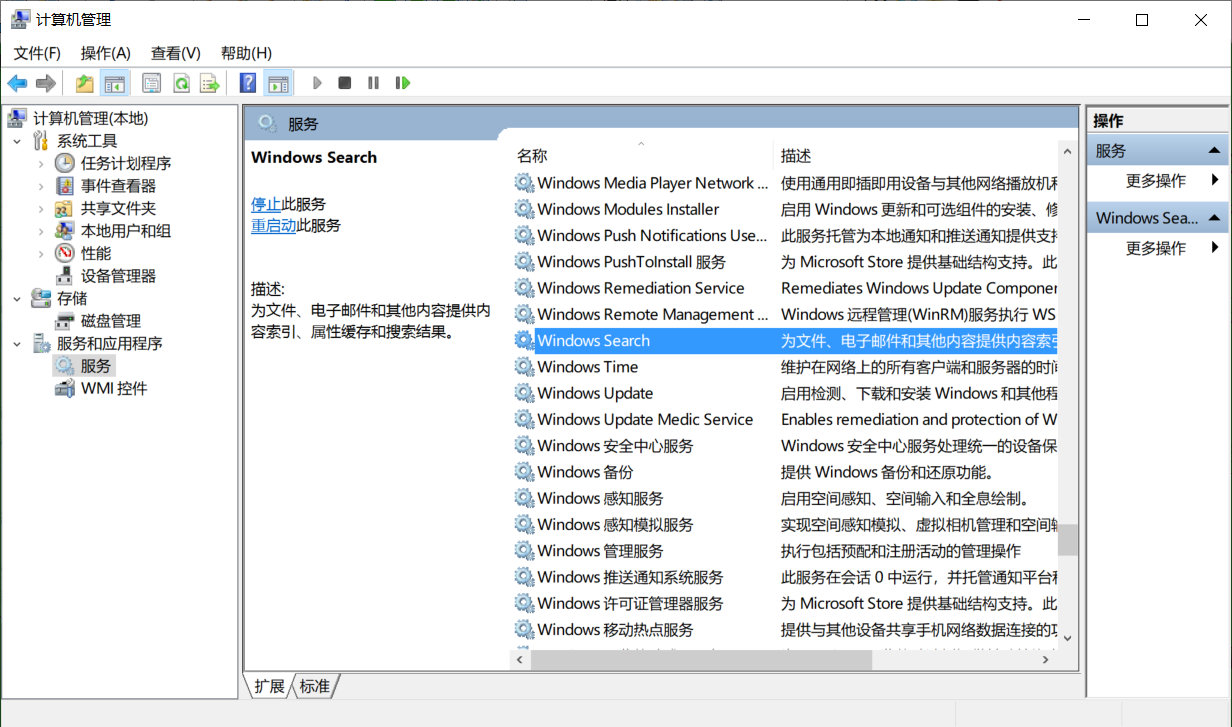Click the 重启动服务 (restart service) icon

pyautogui.click(x=402, y=82)
